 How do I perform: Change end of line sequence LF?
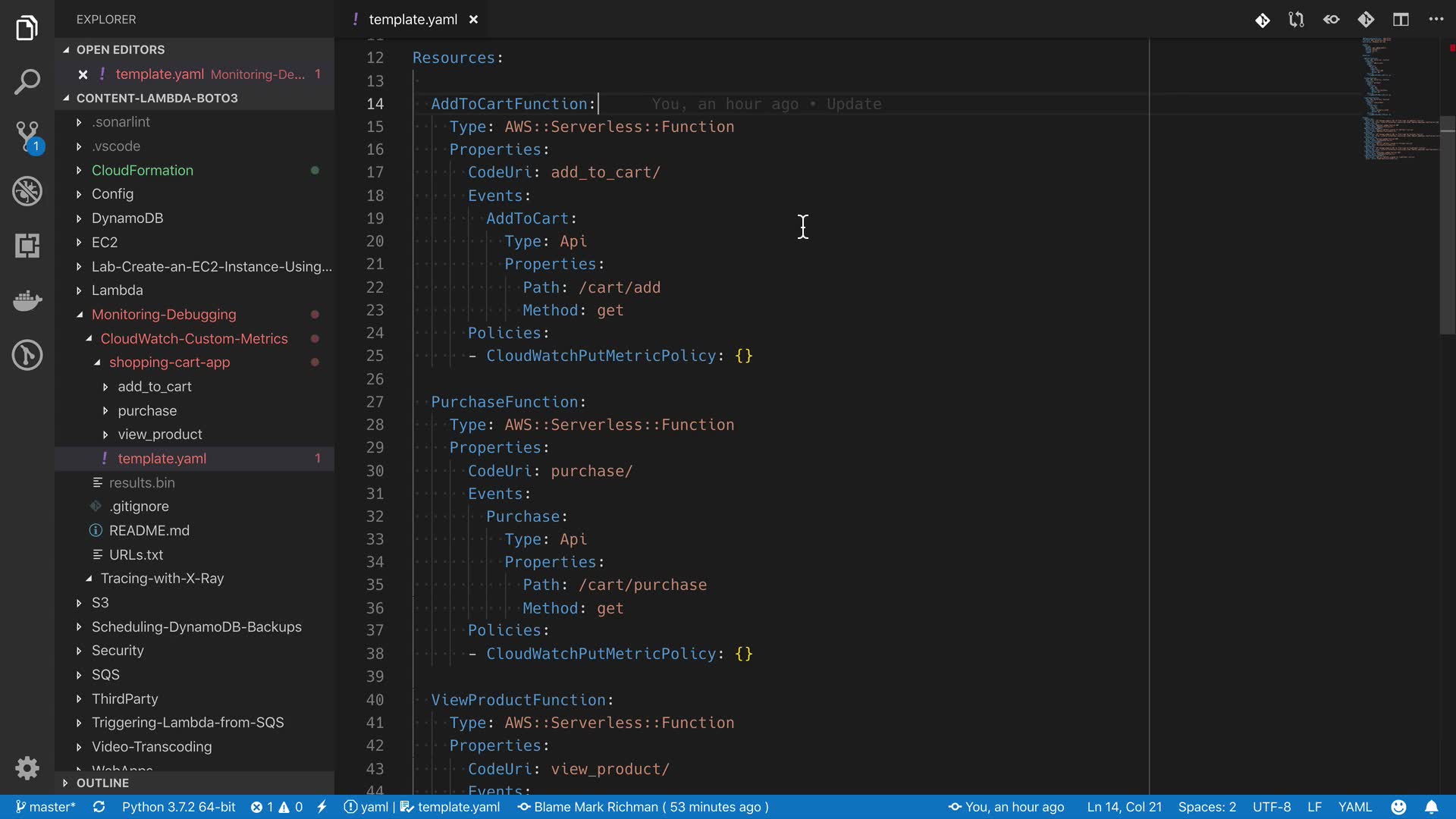pyautogui.click(x=1314, y=807)
